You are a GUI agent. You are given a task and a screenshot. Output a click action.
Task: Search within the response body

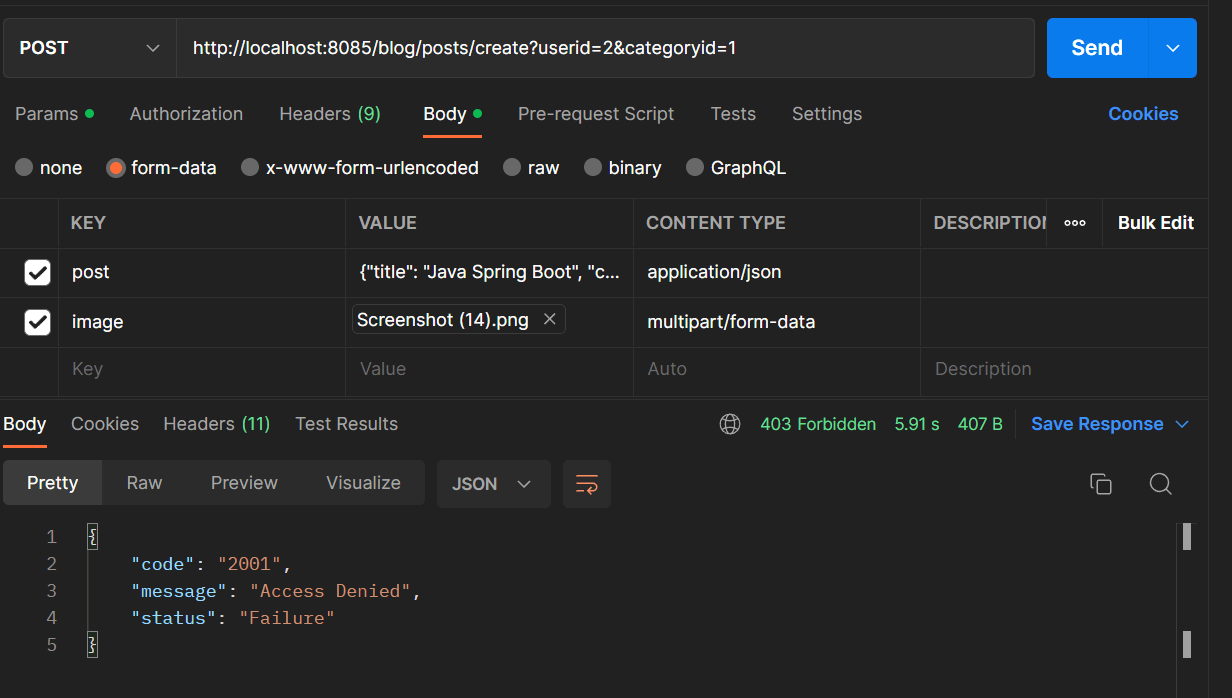tap(1160, 483)
